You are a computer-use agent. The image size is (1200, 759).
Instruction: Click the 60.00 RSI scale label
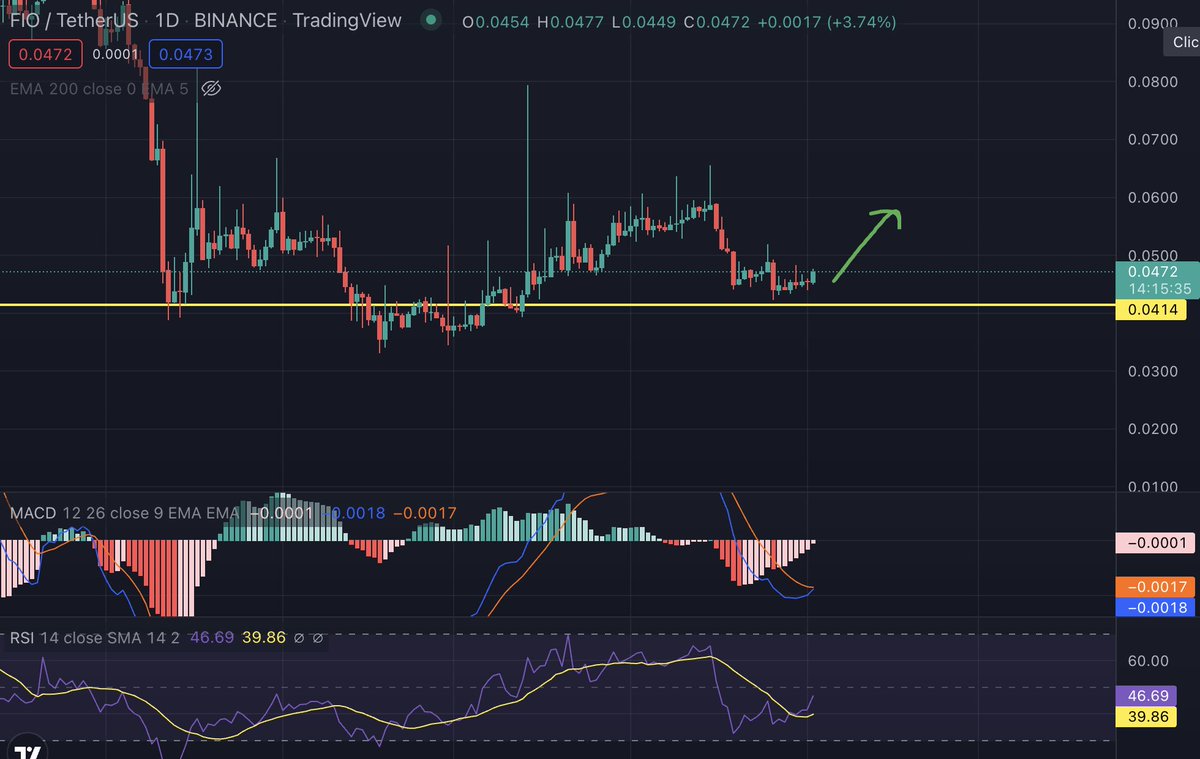tap(1149, 660)
